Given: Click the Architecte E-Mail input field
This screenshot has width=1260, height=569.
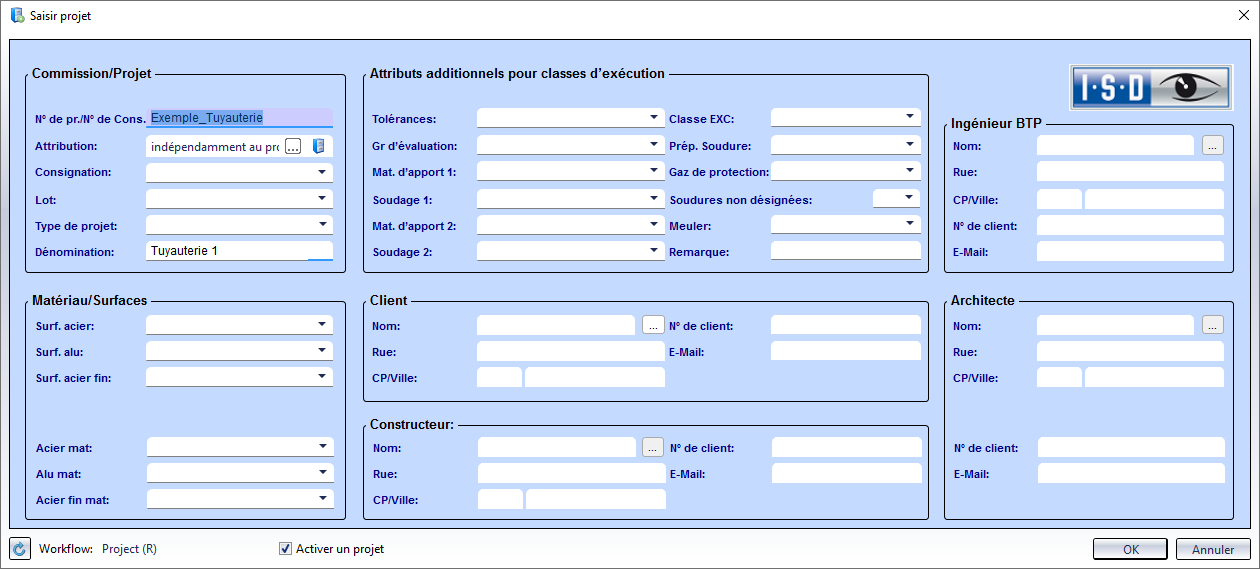Looking at the screenshot, I should pyautogui.click(x=1131, y=473).
